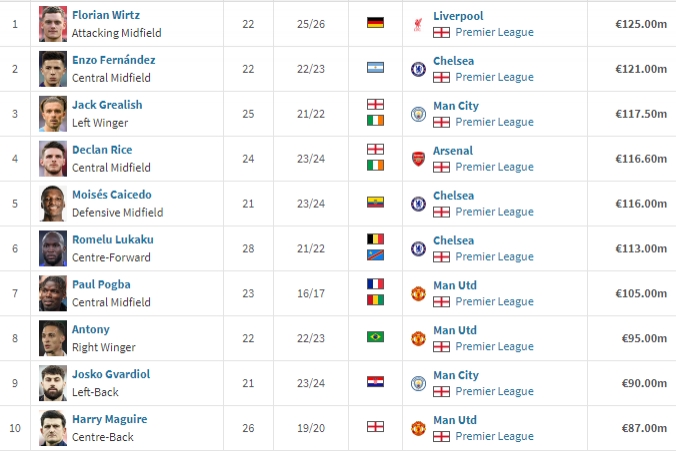This screenshot has width=676, height=451.
Task: Click Florian Wirtz's portrait thumbnail
Action: point(52,24)
